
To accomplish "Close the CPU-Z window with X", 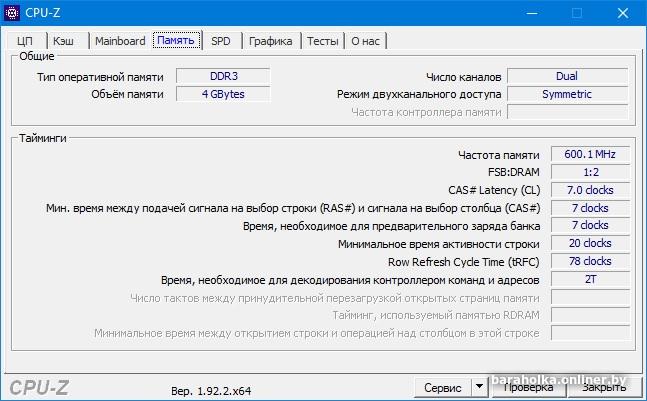I will pos(623,13).
